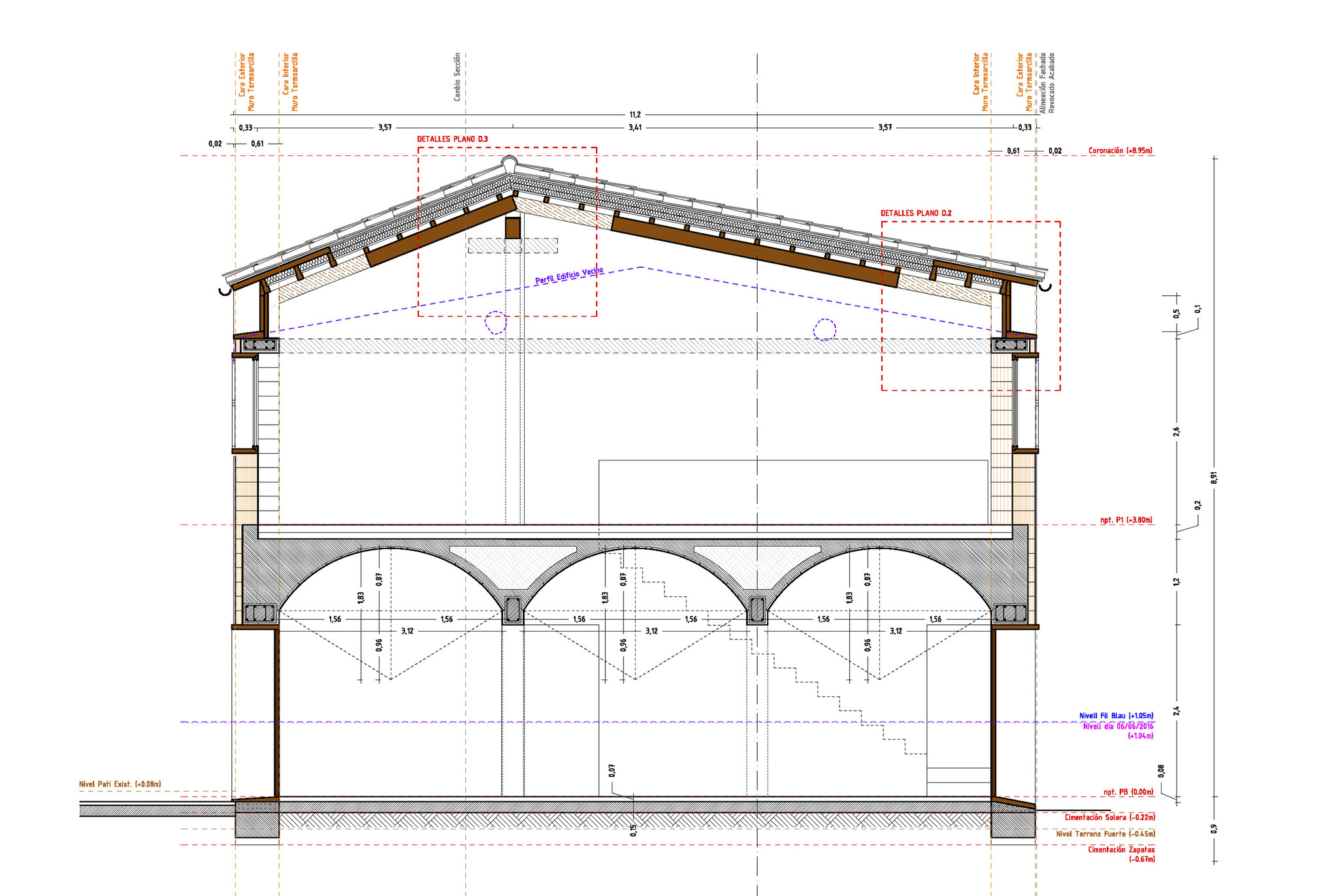Select the npt. P1 (+3.80m) label
Image resolution: width=1338 pixels, height=896 pixels.
[1126, 520]
